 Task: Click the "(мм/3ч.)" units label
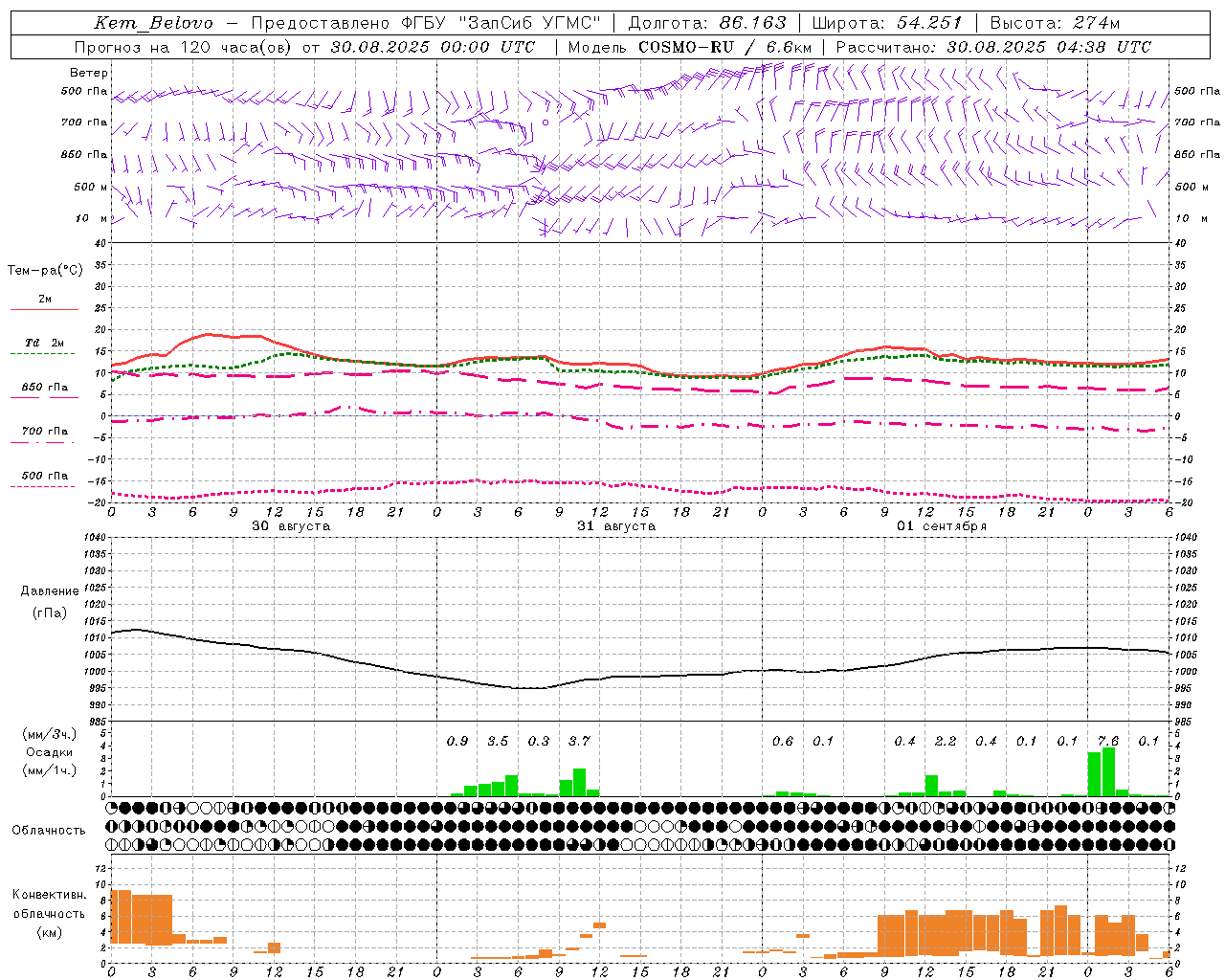pos(49,734)
